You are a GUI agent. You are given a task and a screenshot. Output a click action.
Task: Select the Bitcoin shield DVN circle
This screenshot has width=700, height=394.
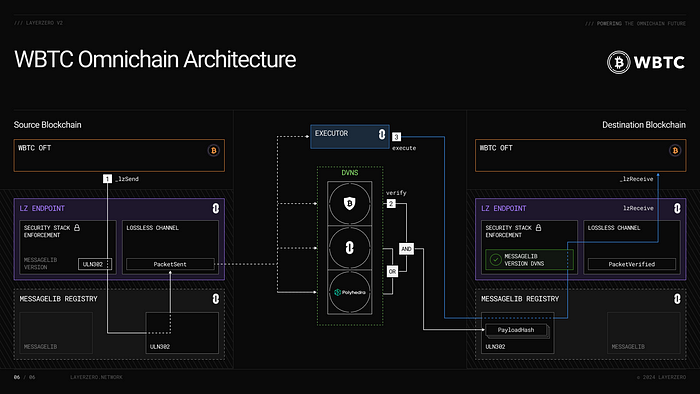tap(350, 203)
